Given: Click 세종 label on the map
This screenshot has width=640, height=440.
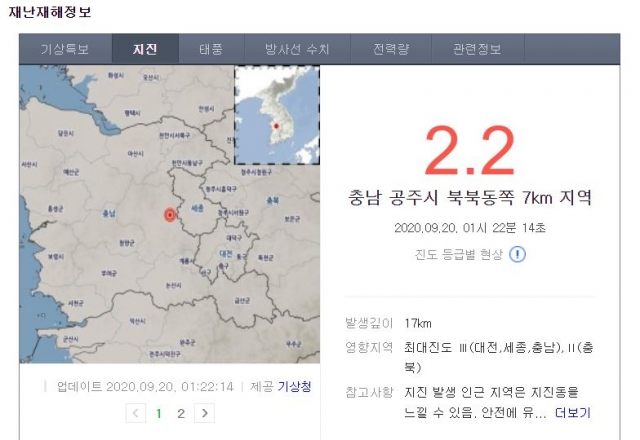Looking at the screenshot, I should pos(198,209).
